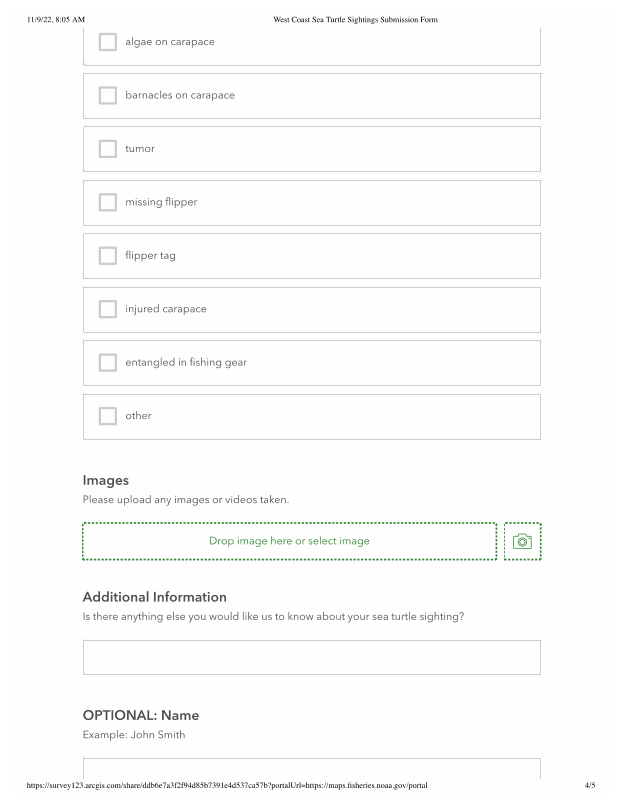Tick the barnacles on carapace box

(x=108, y=96)
